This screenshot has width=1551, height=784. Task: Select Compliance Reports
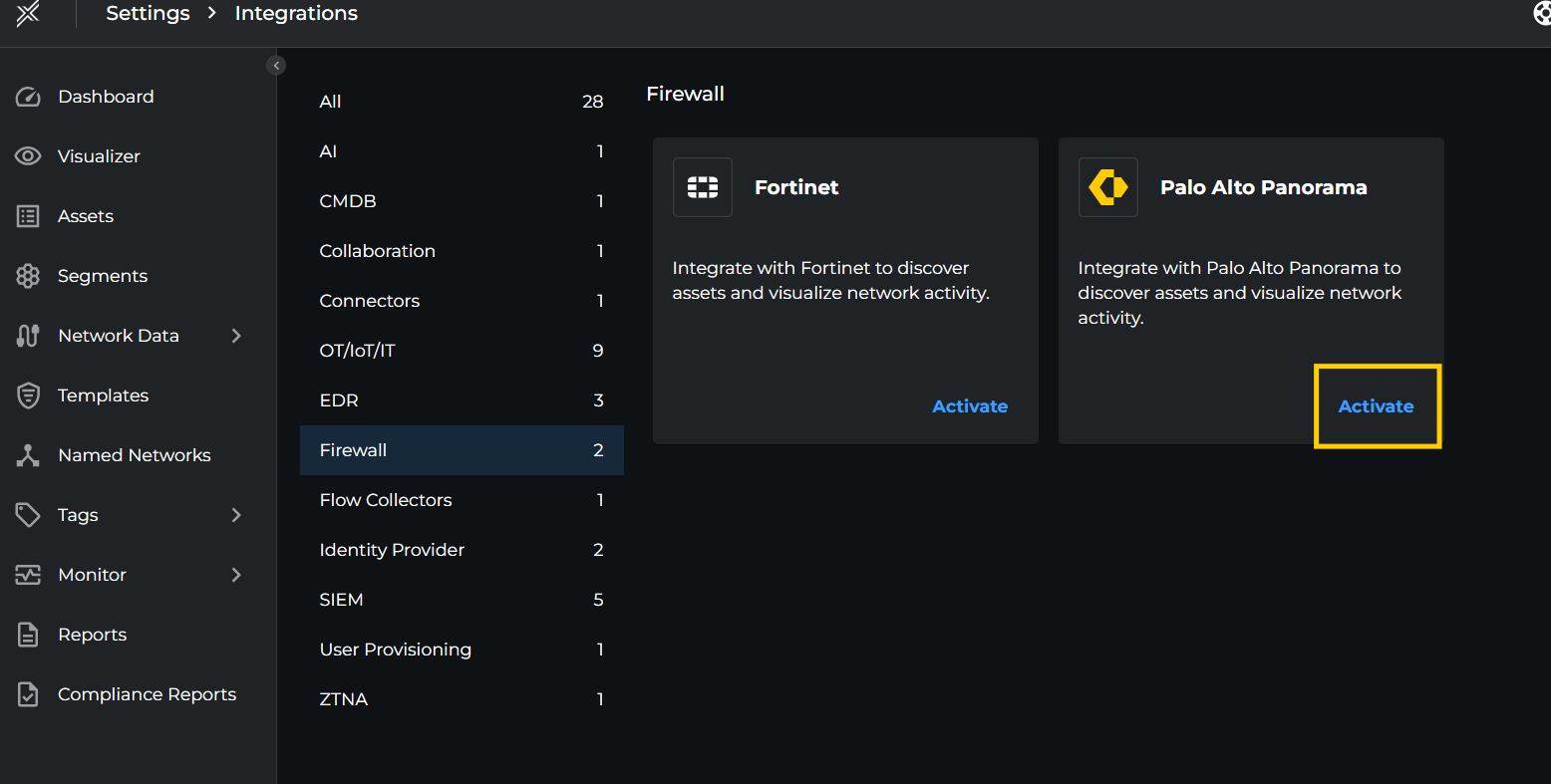147,693
